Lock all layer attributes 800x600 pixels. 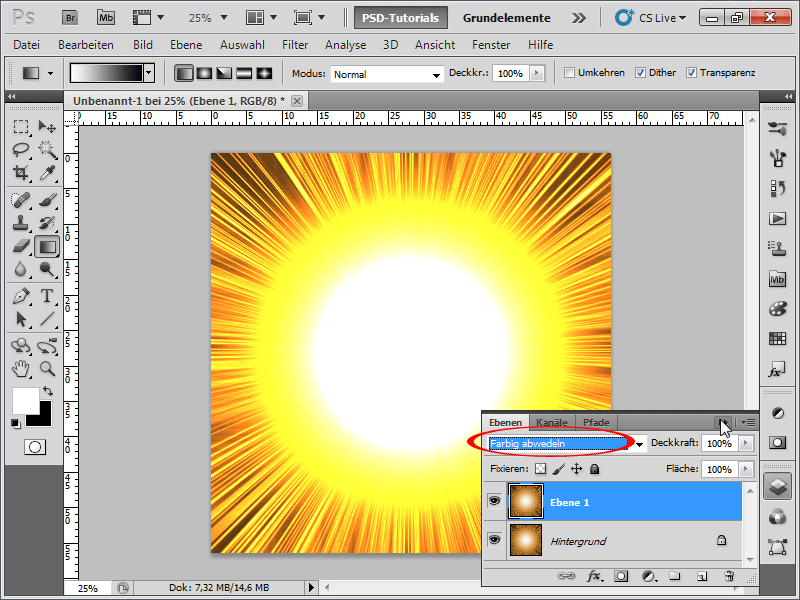pos(594,468)
